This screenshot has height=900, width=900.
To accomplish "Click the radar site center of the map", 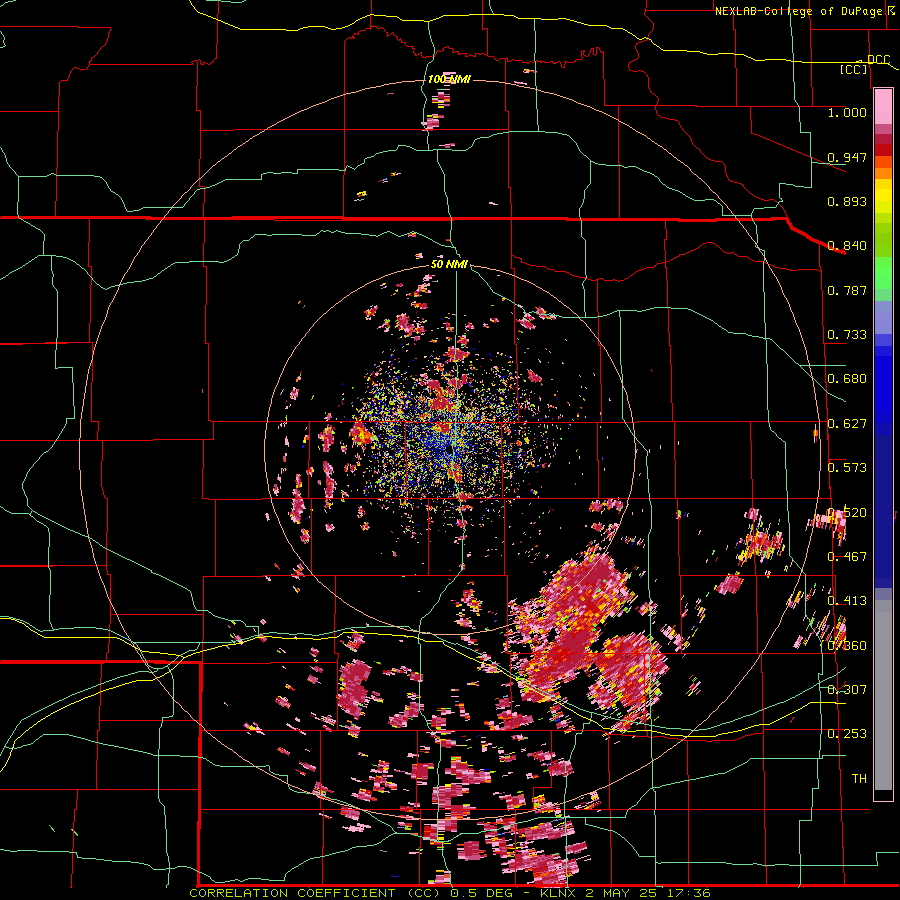I will tap(449, 451).
